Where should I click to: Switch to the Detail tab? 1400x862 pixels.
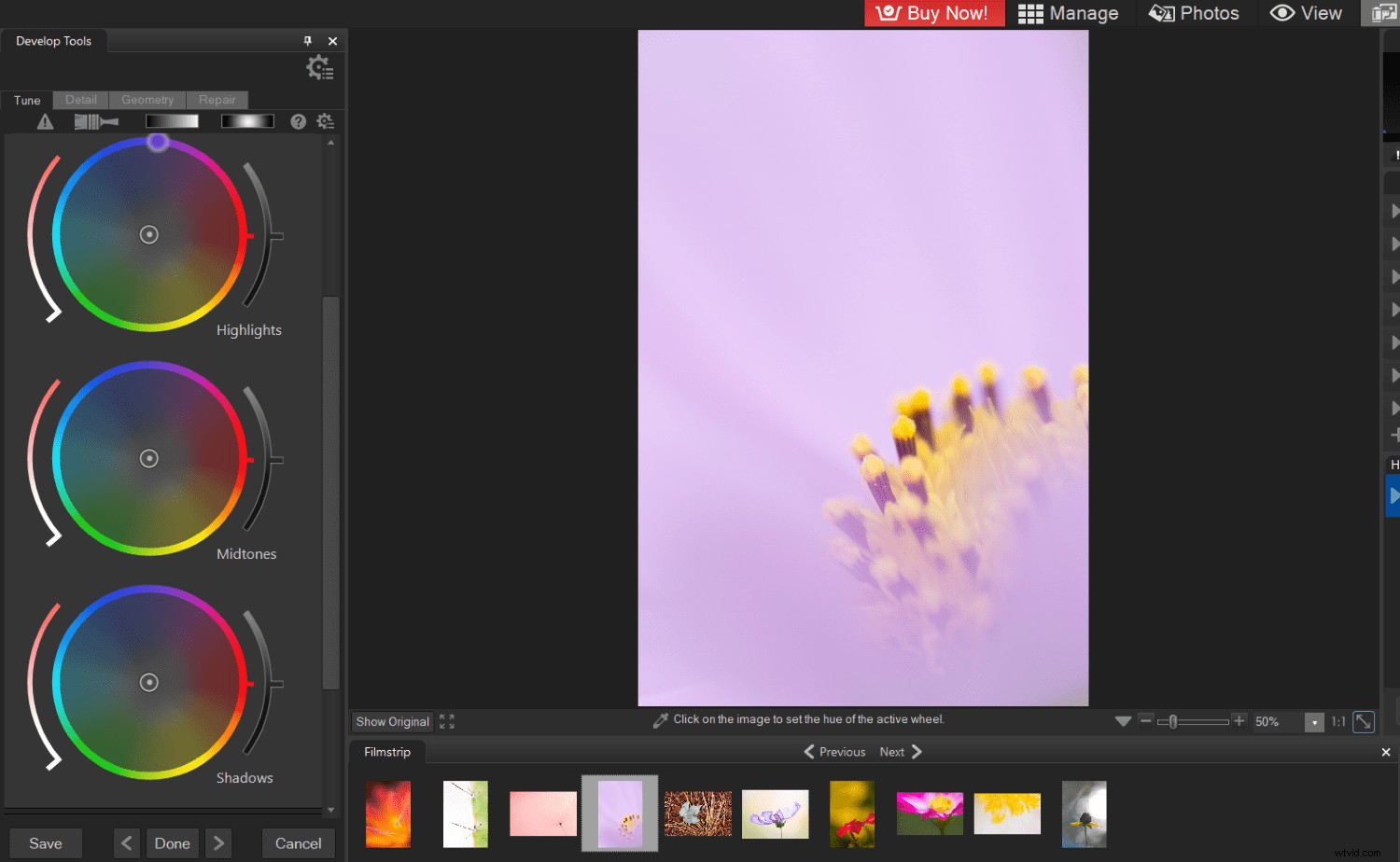point(80,100)
